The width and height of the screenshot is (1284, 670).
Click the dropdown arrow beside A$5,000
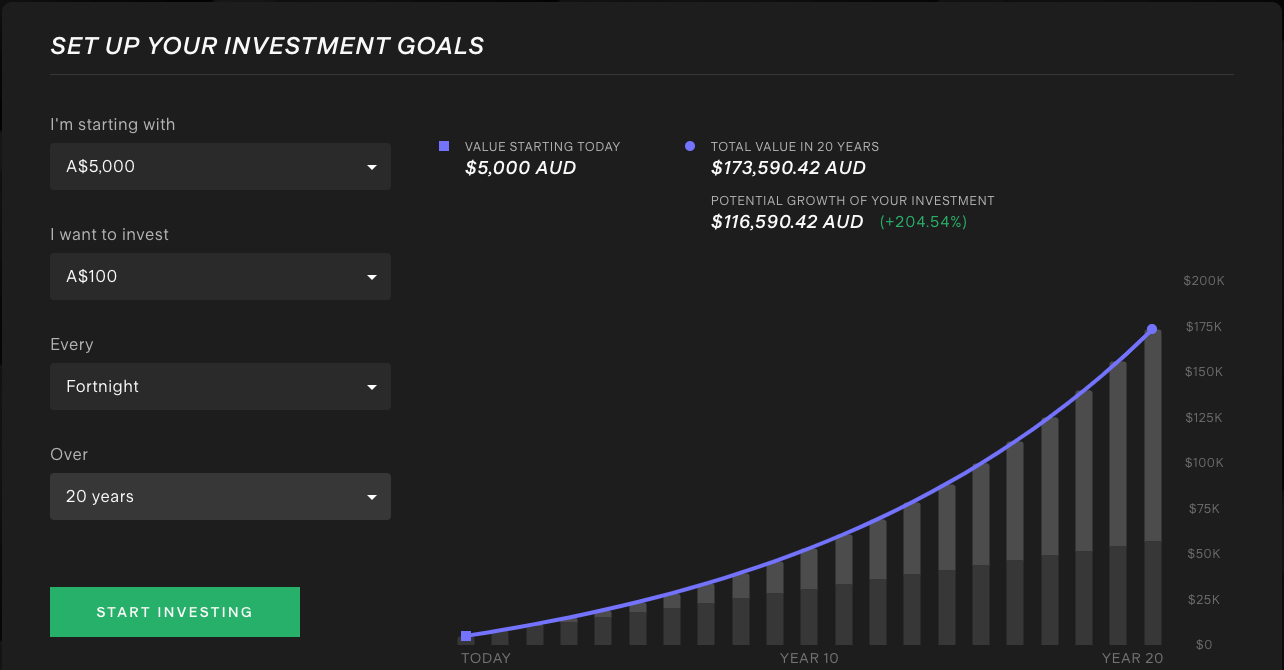(372, 166)
